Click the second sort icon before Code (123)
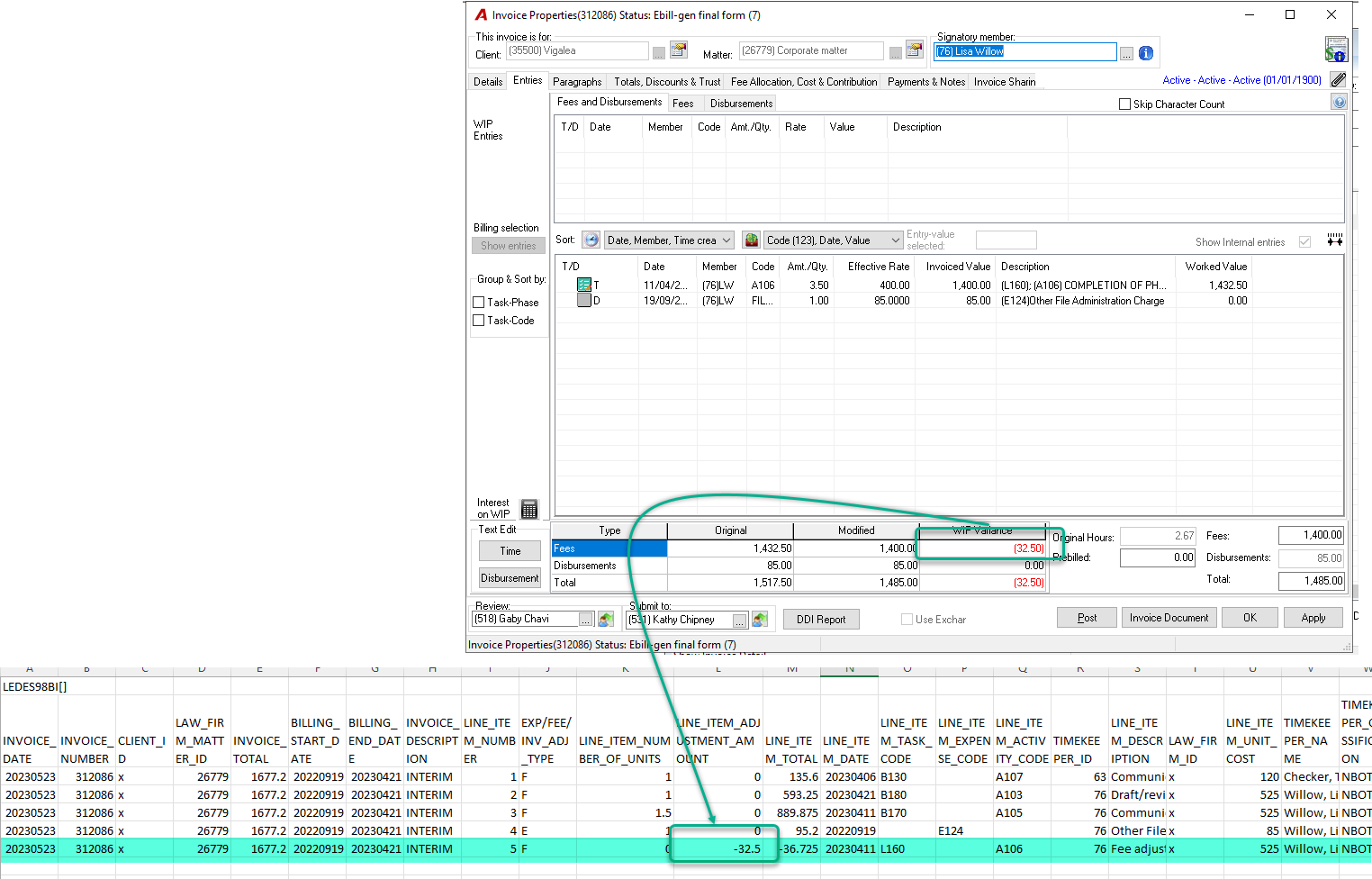Image resolution: width=1372 pixels, height=879 pixels. (x=751, y=240)
